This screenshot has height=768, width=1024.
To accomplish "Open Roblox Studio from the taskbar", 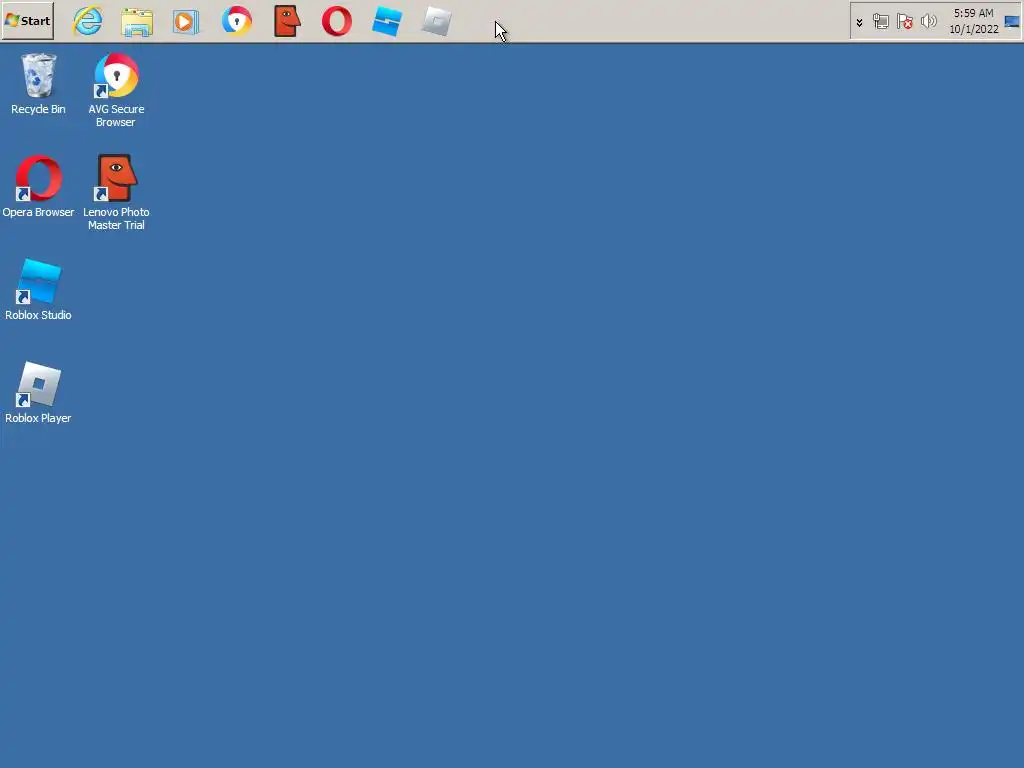I will pos(387,21).
